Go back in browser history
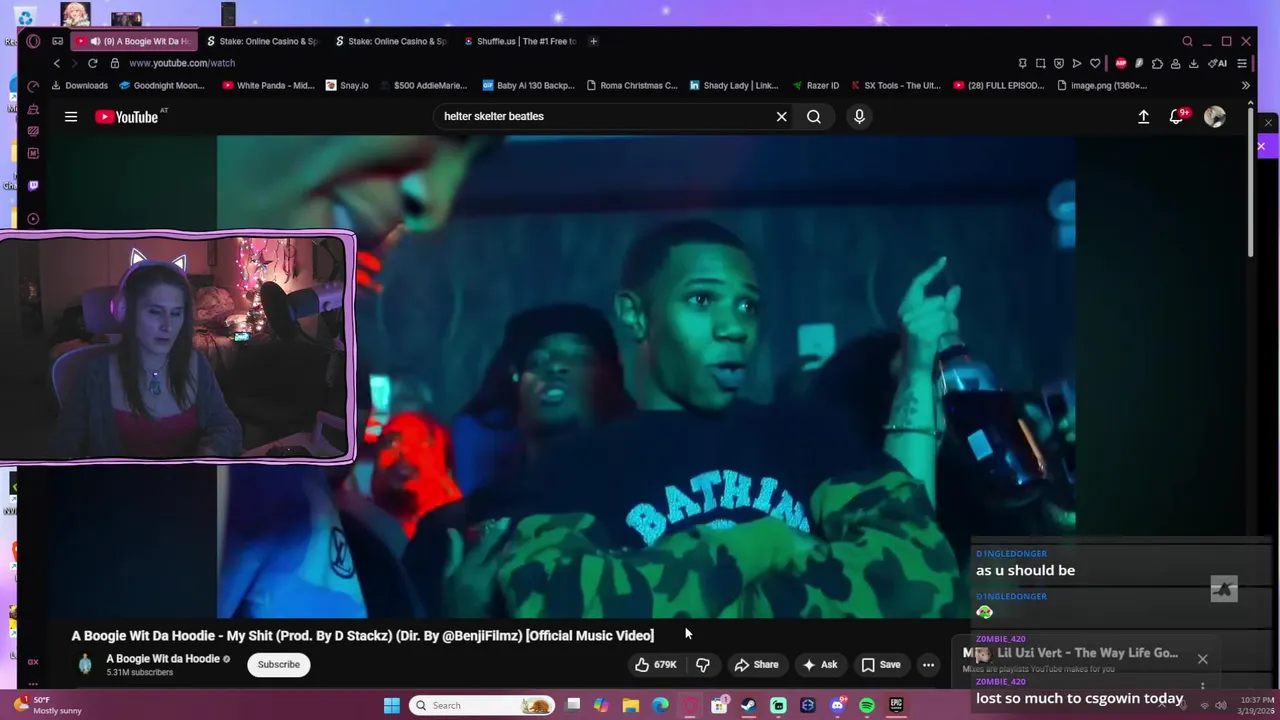 tap(57, 63)
